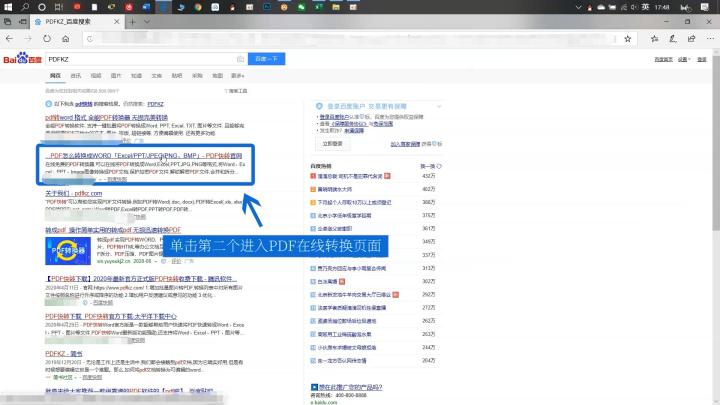This screenshot has width=720, height=405.
Task: Open browser Settings and more menu
Action: coord(710,39)
